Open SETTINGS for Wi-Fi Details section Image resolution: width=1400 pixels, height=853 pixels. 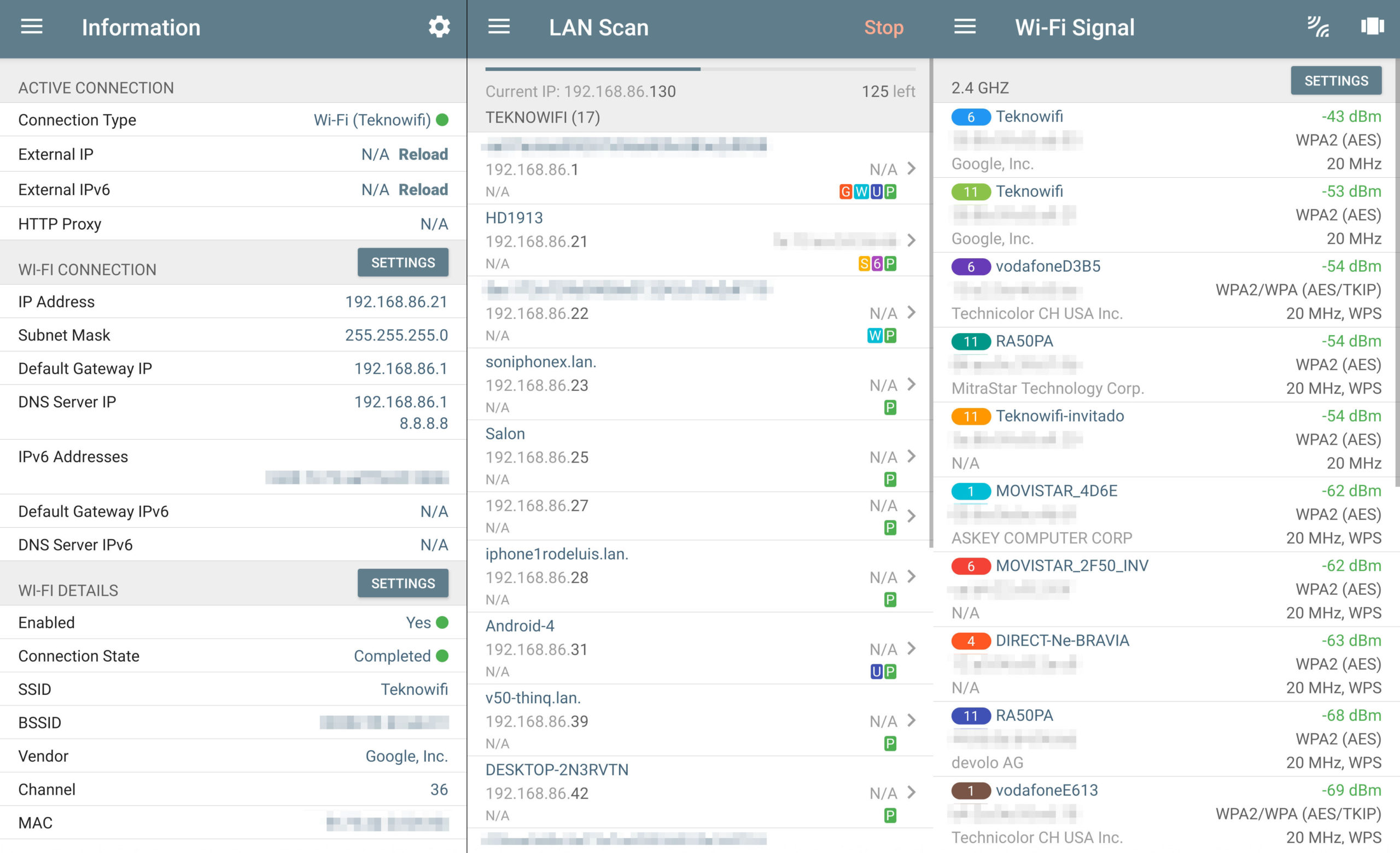click(x=403, y=583)
